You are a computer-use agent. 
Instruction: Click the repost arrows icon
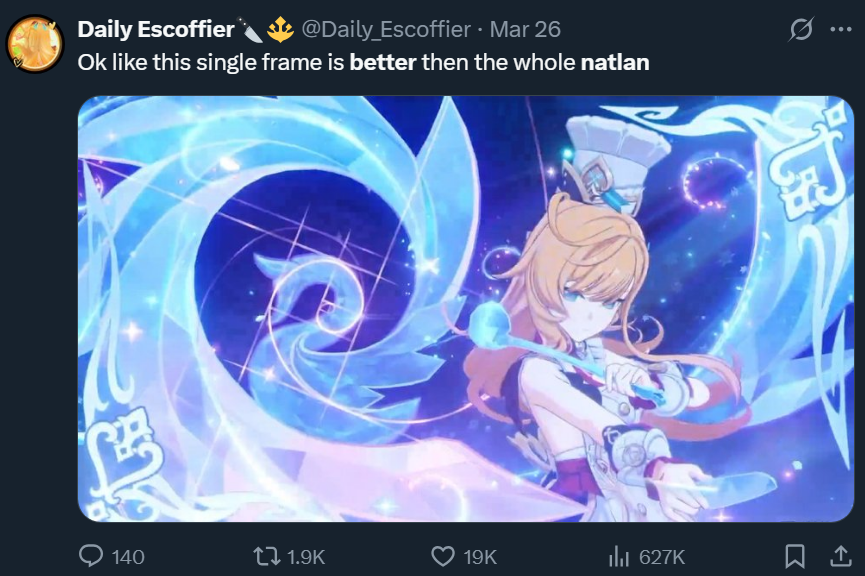(266, 556)
